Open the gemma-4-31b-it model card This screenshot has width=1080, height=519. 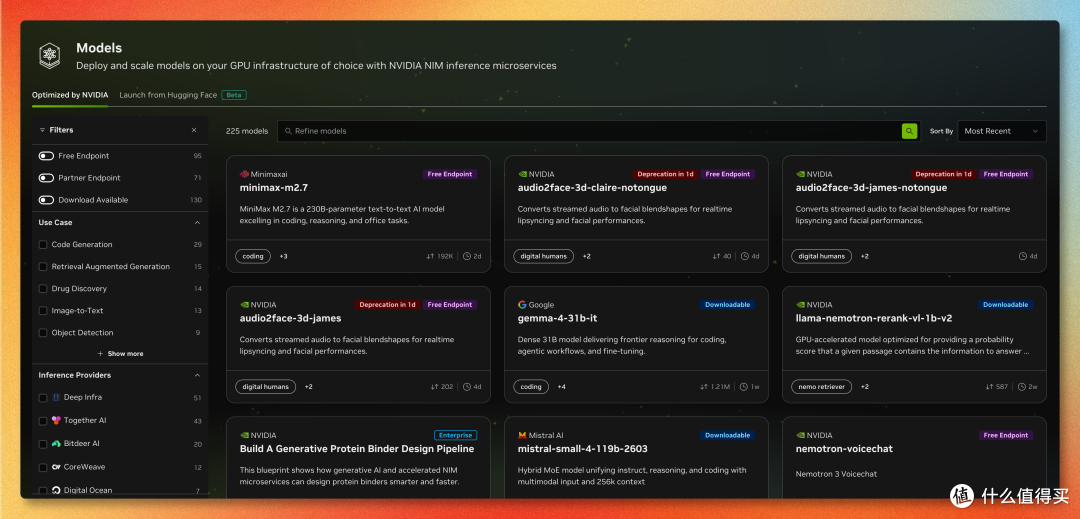[636, 344]
